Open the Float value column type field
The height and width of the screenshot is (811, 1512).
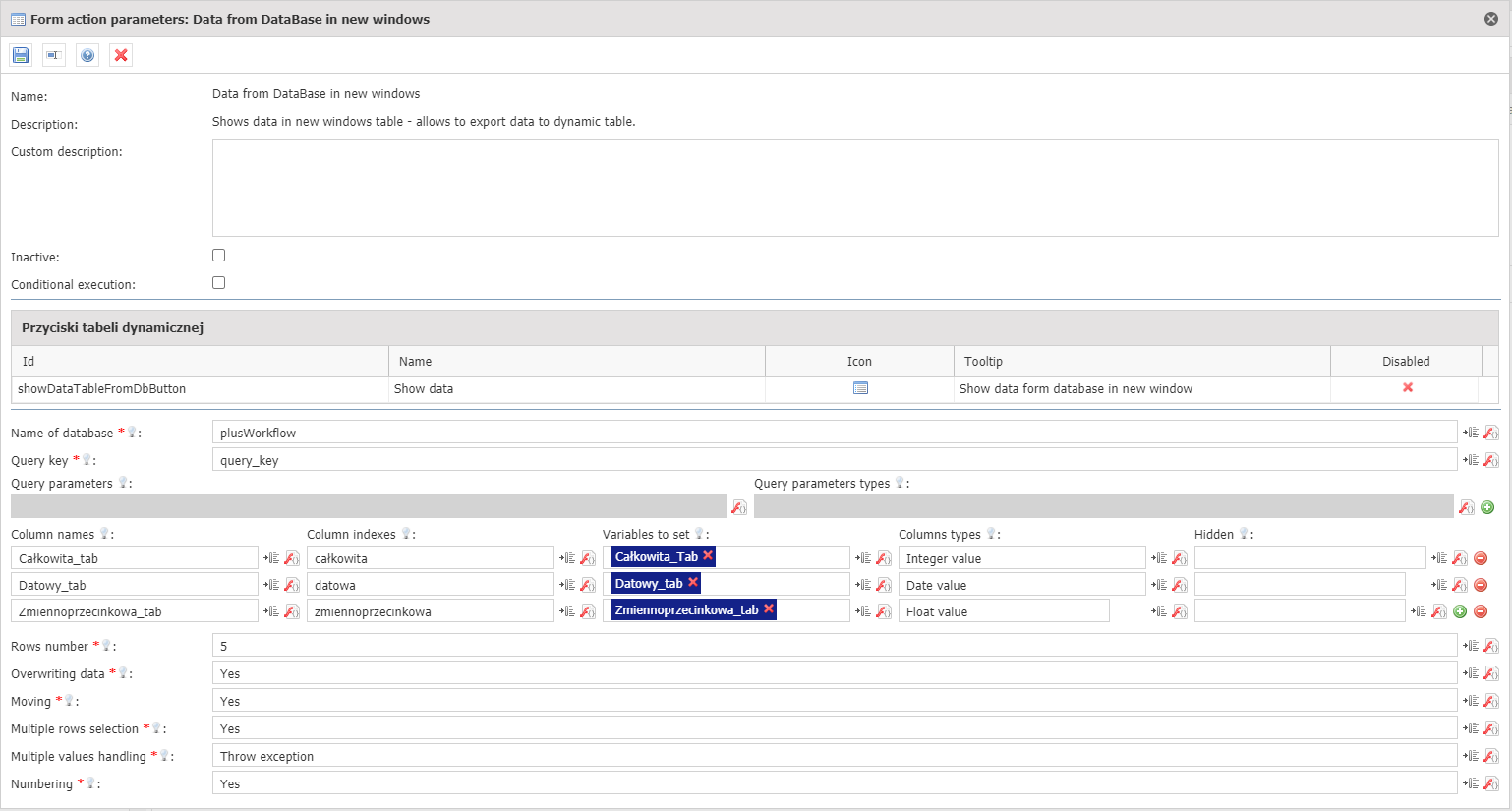point(1004,611)
